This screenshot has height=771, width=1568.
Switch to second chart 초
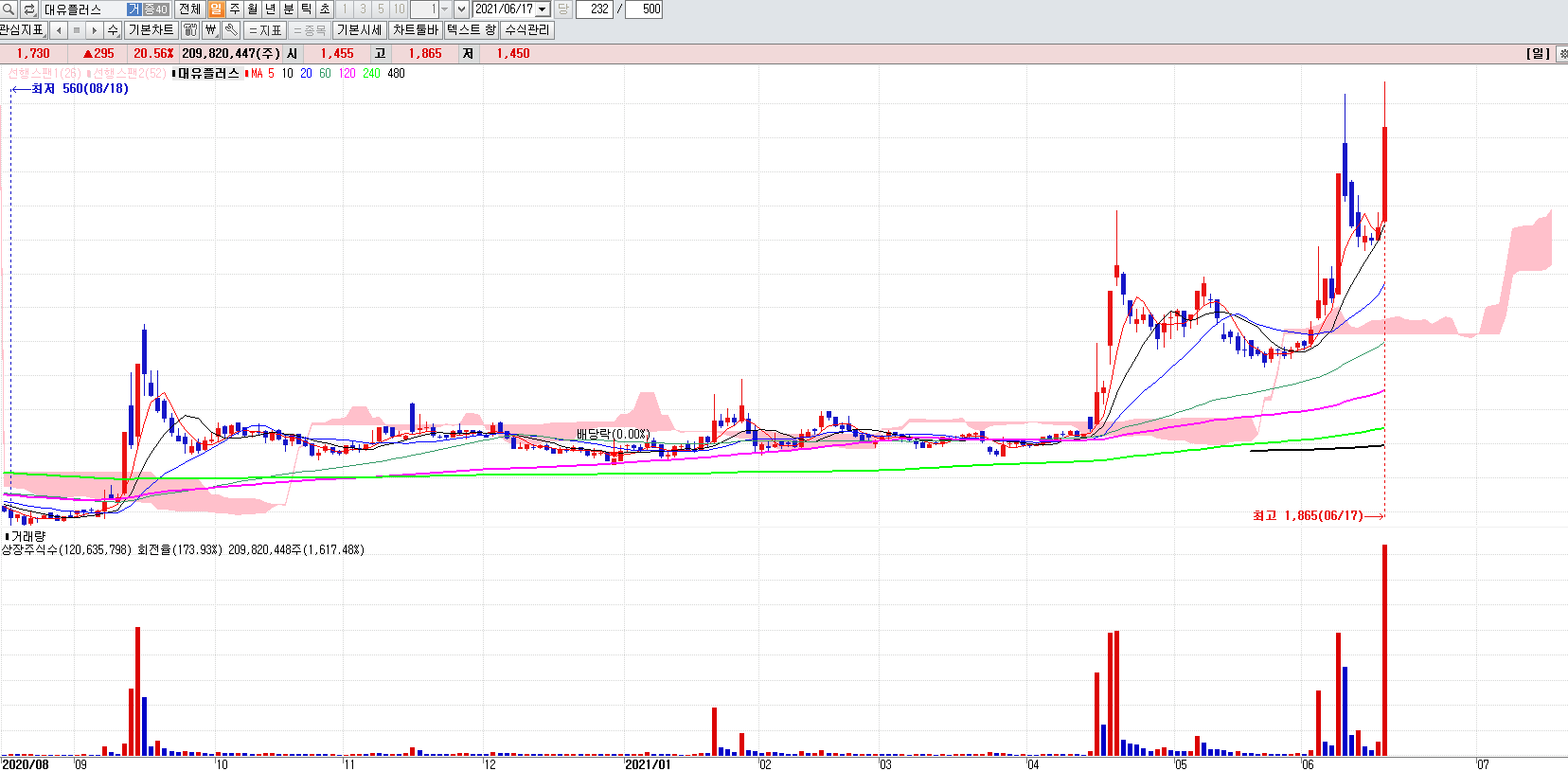pyautogui.click(x=324, y=9)
